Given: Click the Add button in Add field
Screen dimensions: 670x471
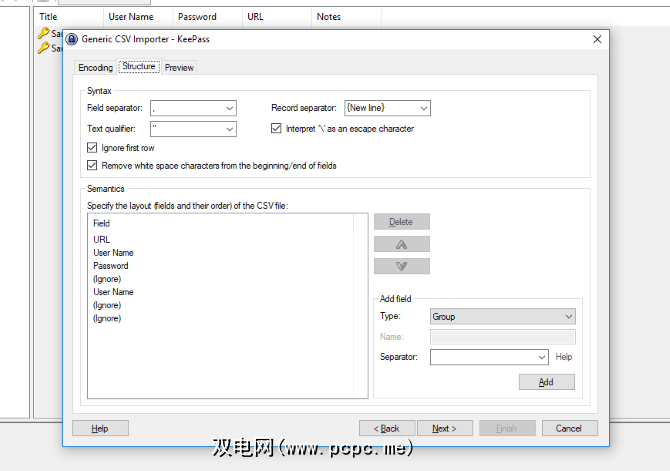Looking at the screenshot, I should coord(547,382).
